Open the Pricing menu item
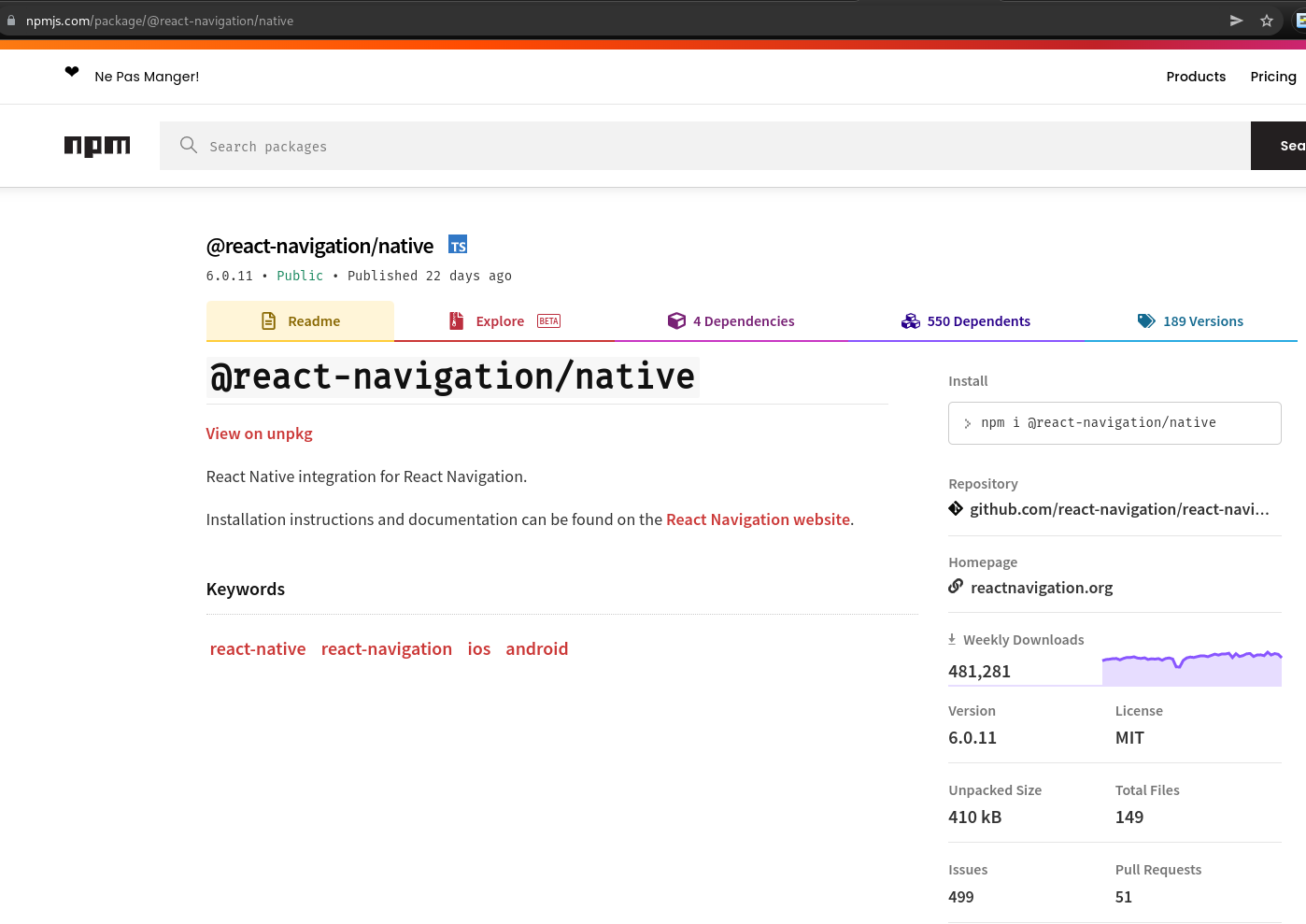 [1273, 76]
